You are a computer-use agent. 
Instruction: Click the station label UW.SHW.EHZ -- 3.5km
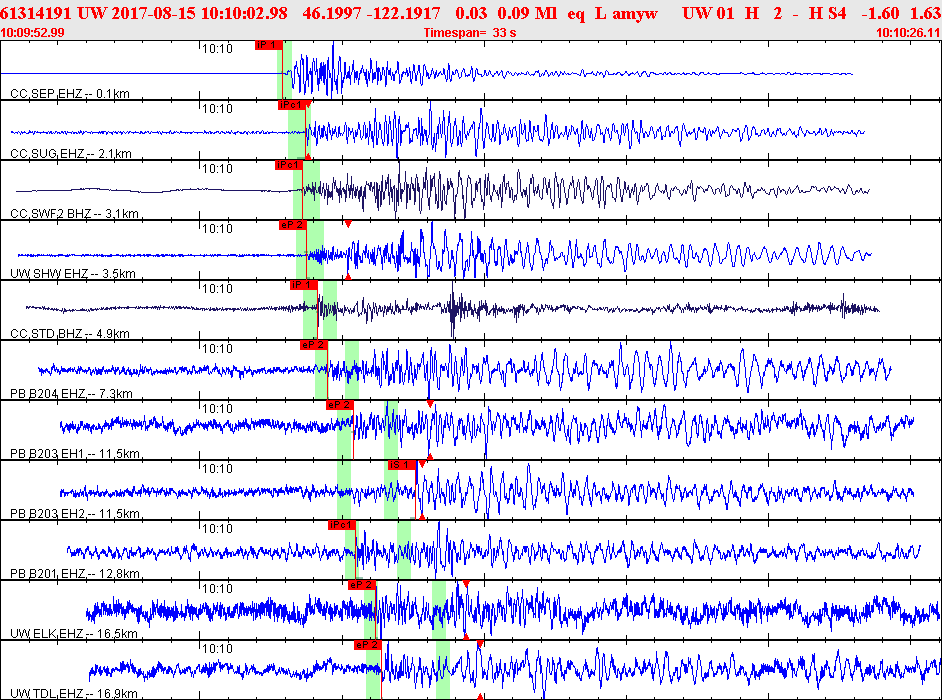click(73, 274)
